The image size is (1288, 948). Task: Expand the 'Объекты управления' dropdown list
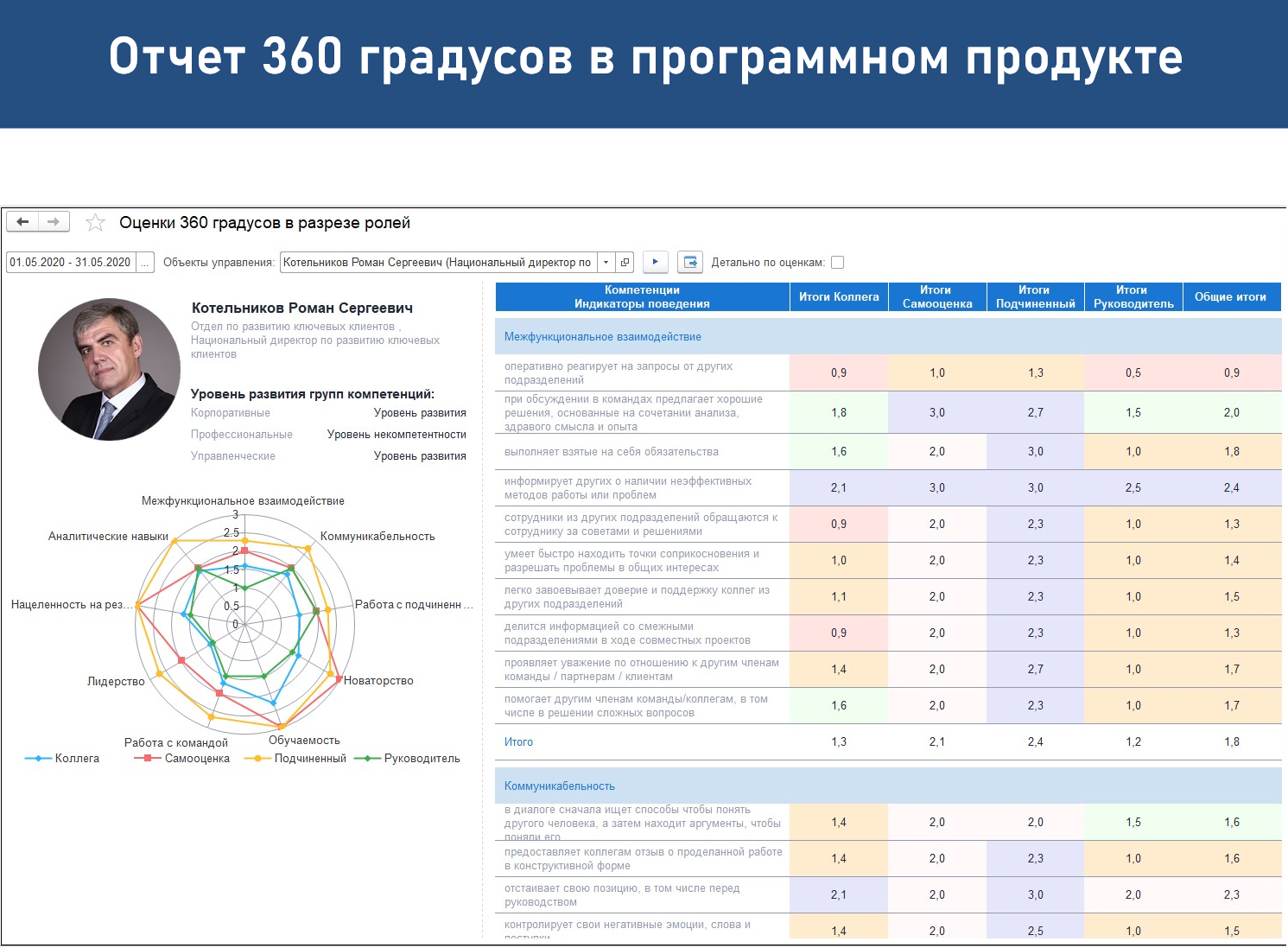606,262
